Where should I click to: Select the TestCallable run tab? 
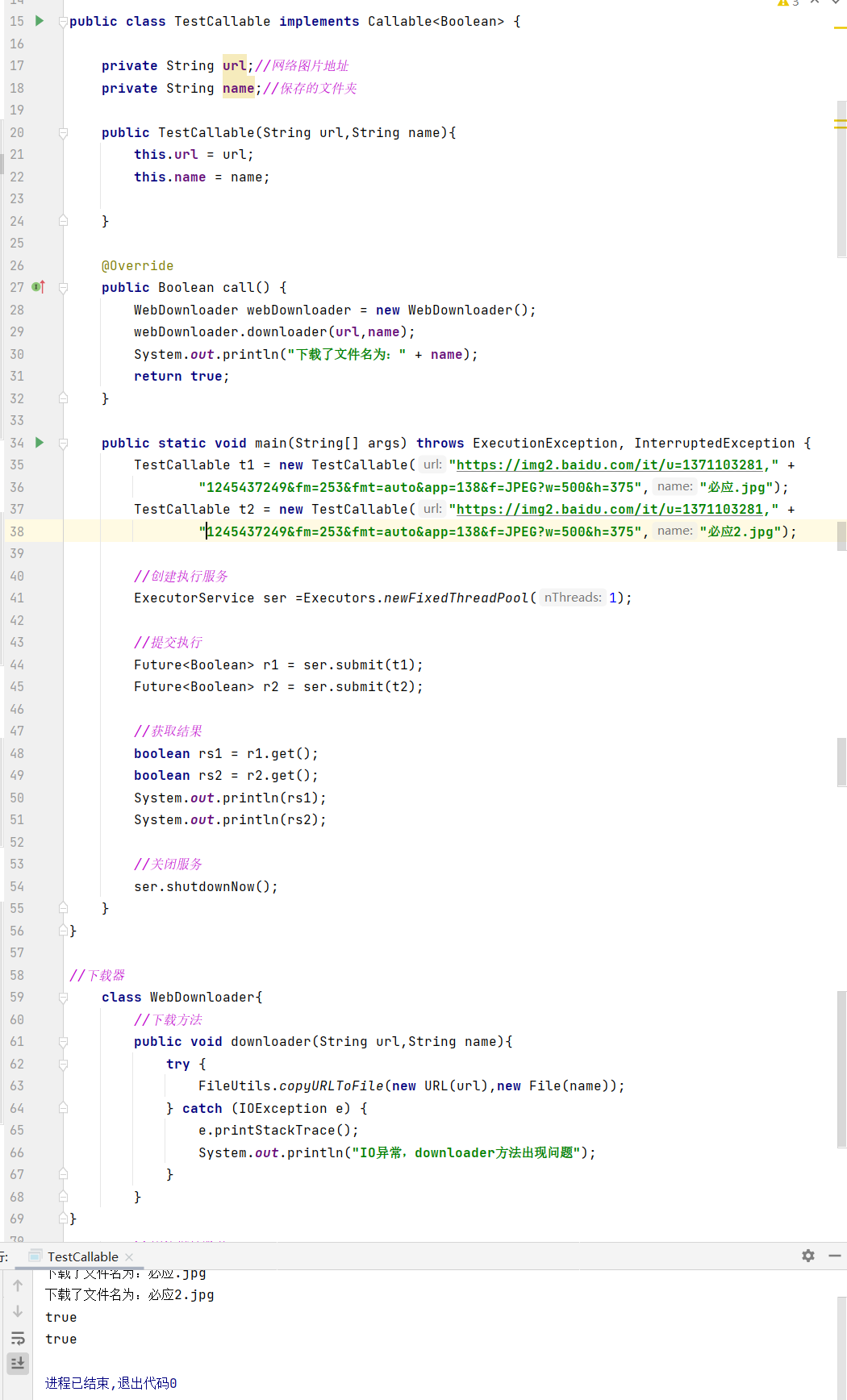point(83,1256)
